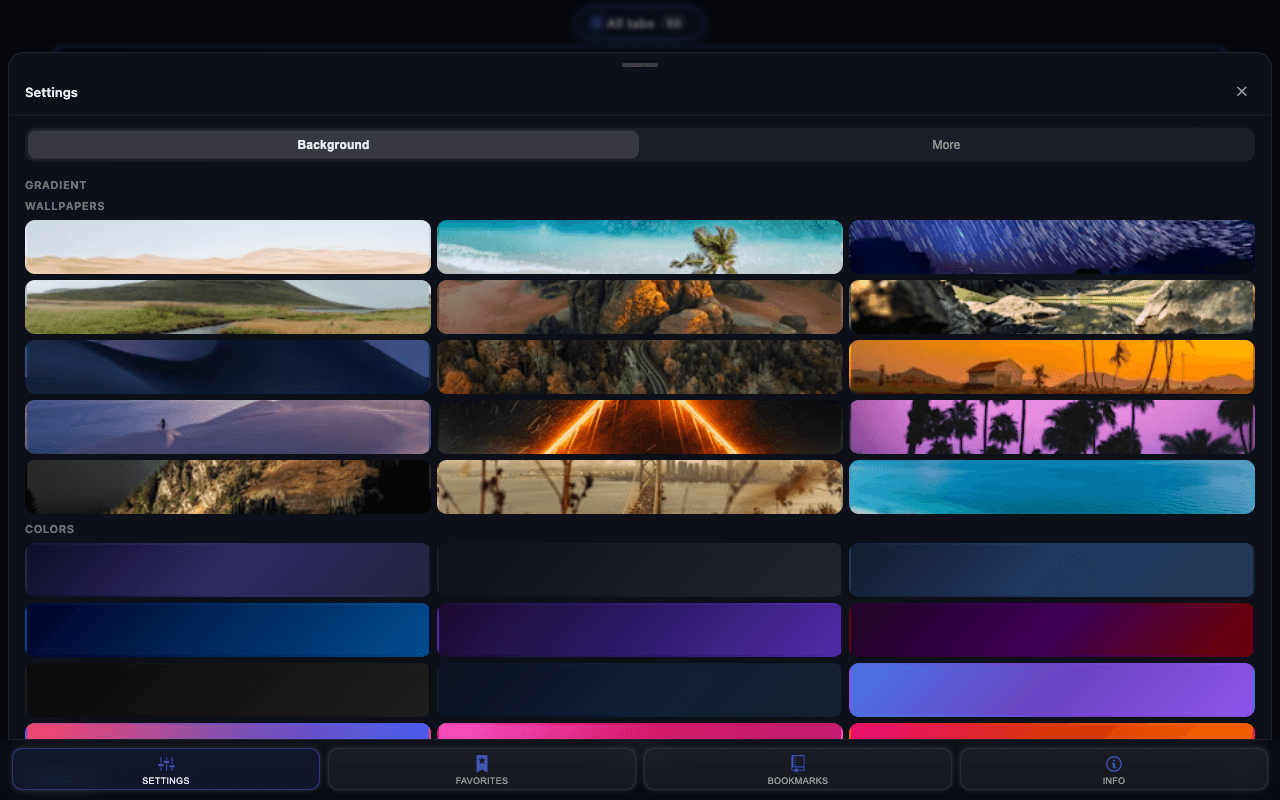1280x800 pixels.
Task: Choose the deep blue gradient swatch
Action: tap(228, 630)
